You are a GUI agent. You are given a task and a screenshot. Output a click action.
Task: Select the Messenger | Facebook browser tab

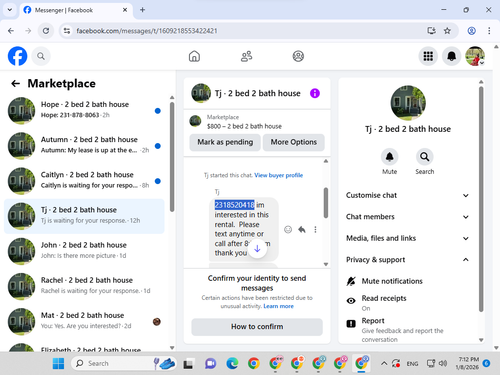point(76,10)
